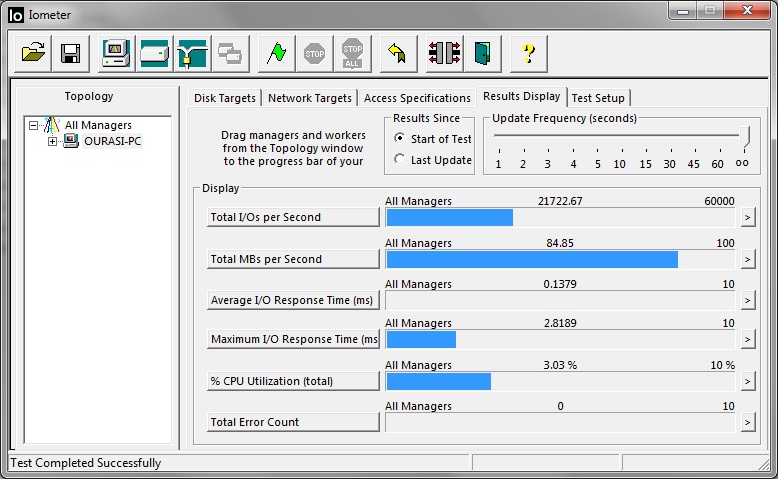Click the Total I/Os per Second progress bar
This screenshot has height=479, width=778.
[560, 217]
